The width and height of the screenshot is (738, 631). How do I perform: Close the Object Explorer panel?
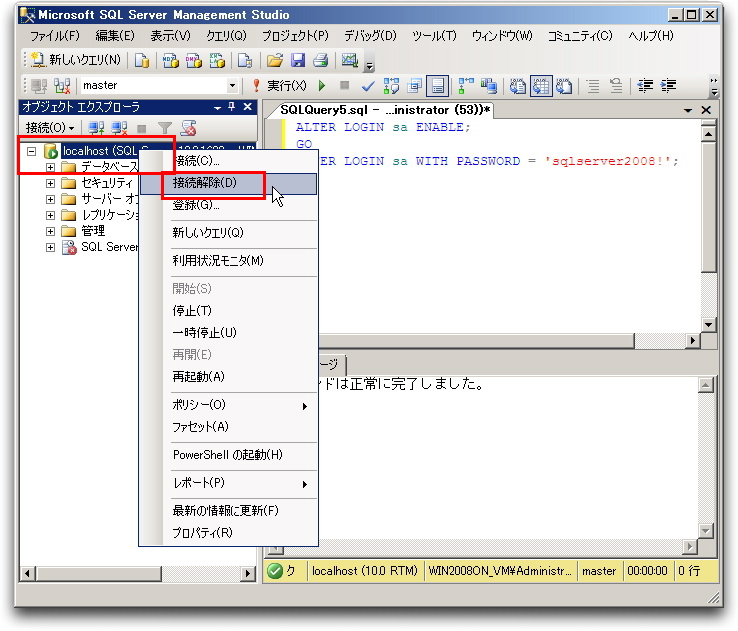tap(248, 107)
